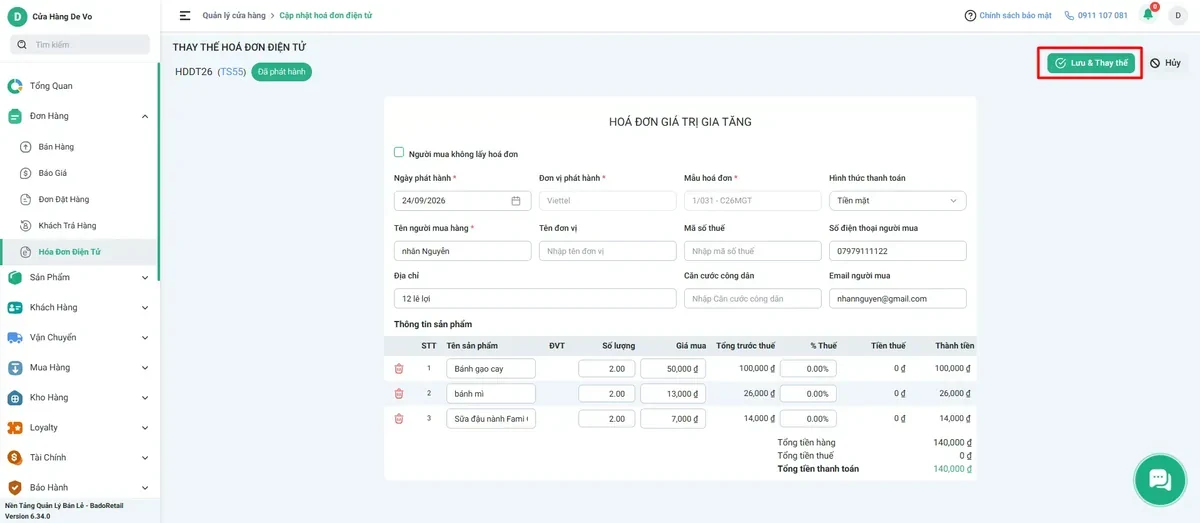1200x523 pixels.
Task: Click the Tổng Quan dashboard icon
Action: (x=15, y=86)
